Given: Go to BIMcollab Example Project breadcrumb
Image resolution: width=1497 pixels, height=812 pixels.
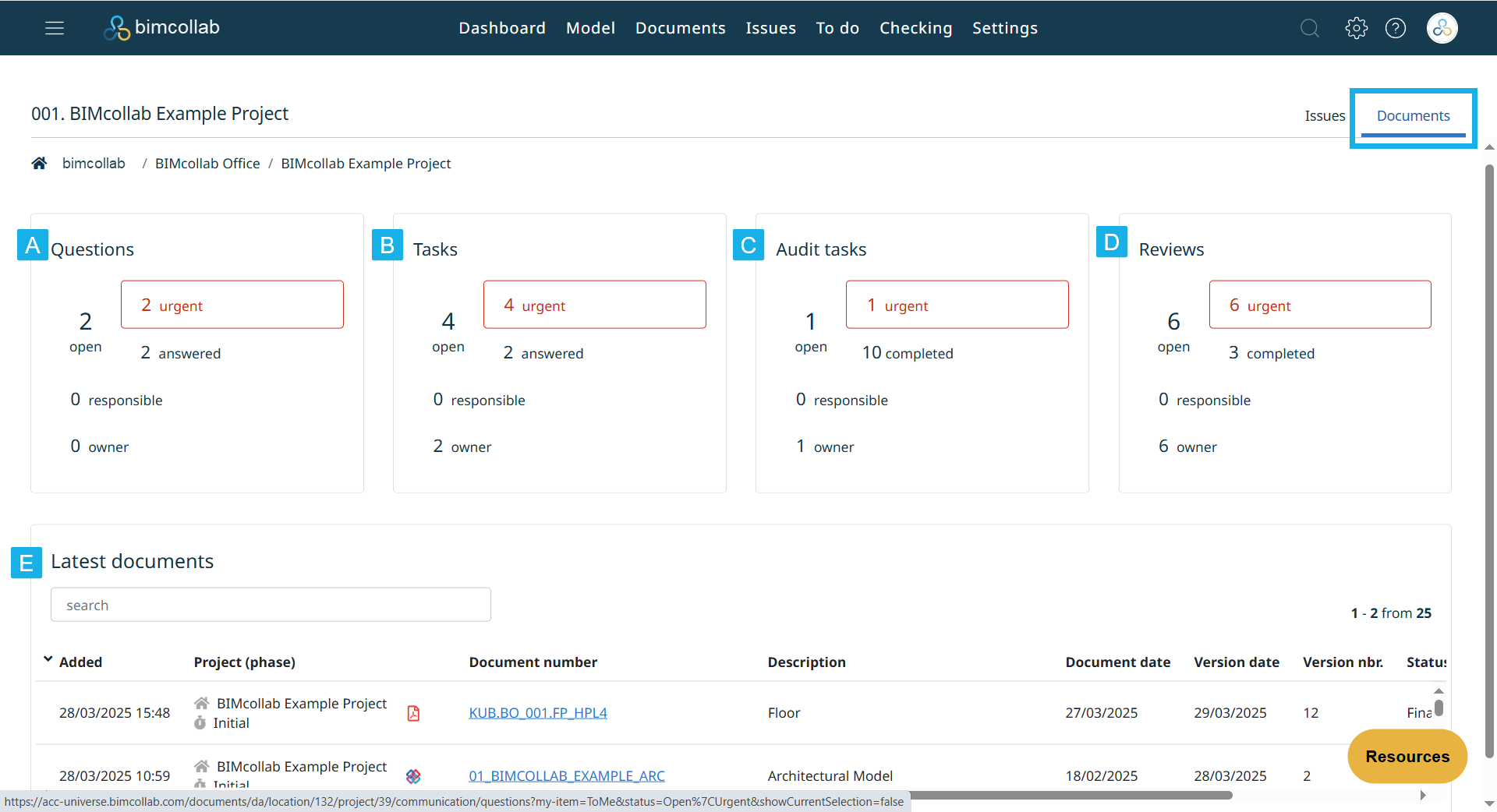Looking at the screenshot, I should tap(366, 163).
